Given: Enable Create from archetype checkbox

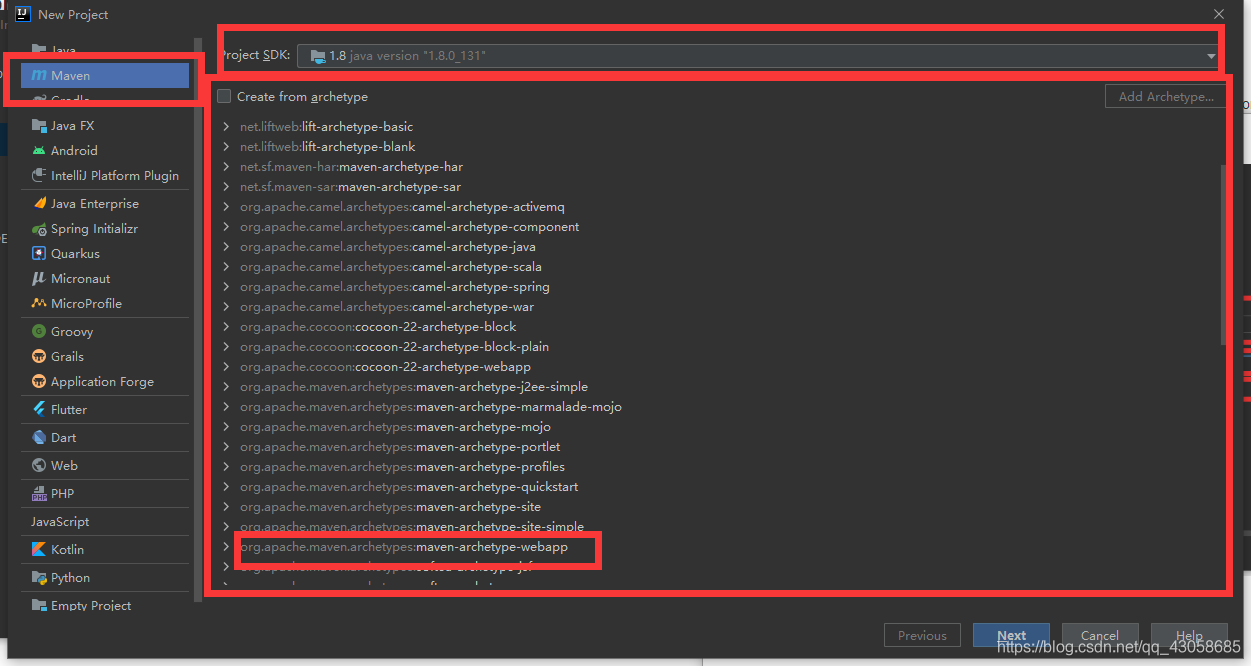Looking at the screenshot, I should pos(224,97).
